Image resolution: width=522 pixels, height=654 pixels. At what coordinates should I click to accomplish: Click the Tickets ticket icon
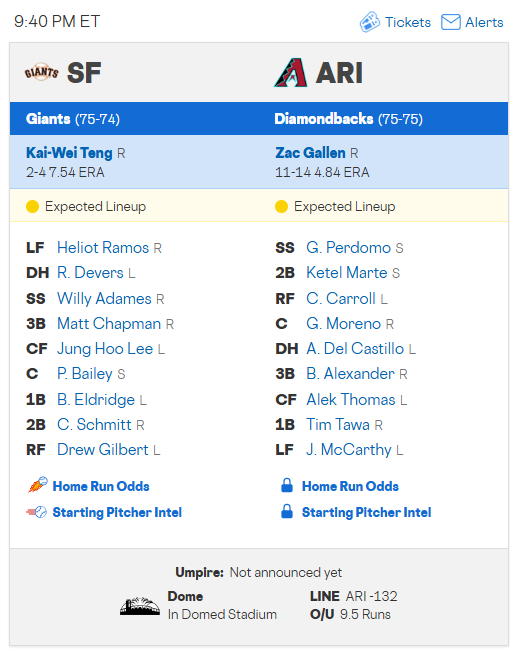369,22
